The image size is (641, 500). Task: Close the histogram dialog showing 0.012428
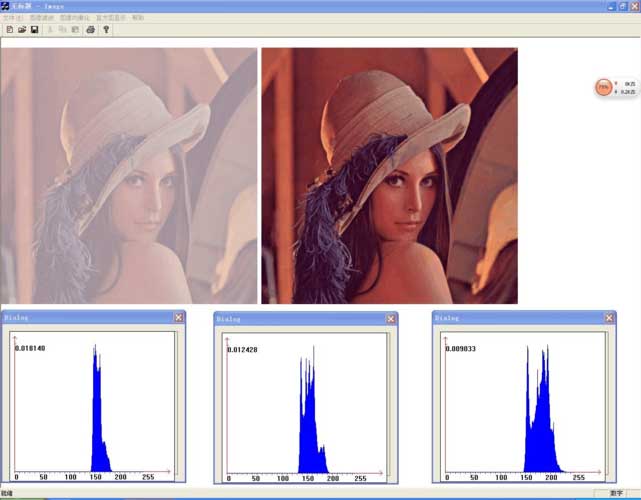click(391, 319)
